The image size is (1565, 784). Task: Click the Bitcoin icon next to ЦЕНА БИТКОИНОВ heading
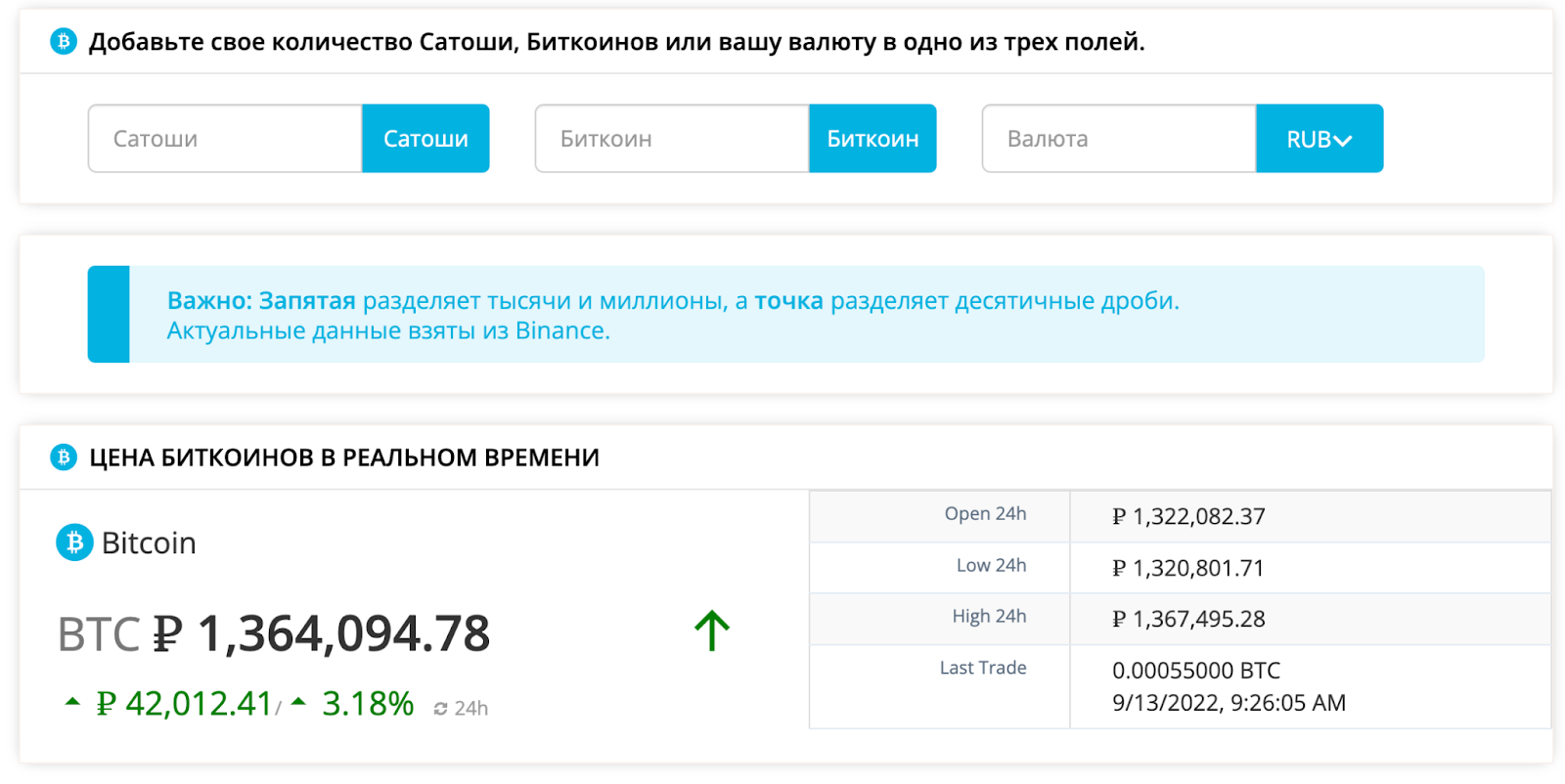(x=64, y=457)
